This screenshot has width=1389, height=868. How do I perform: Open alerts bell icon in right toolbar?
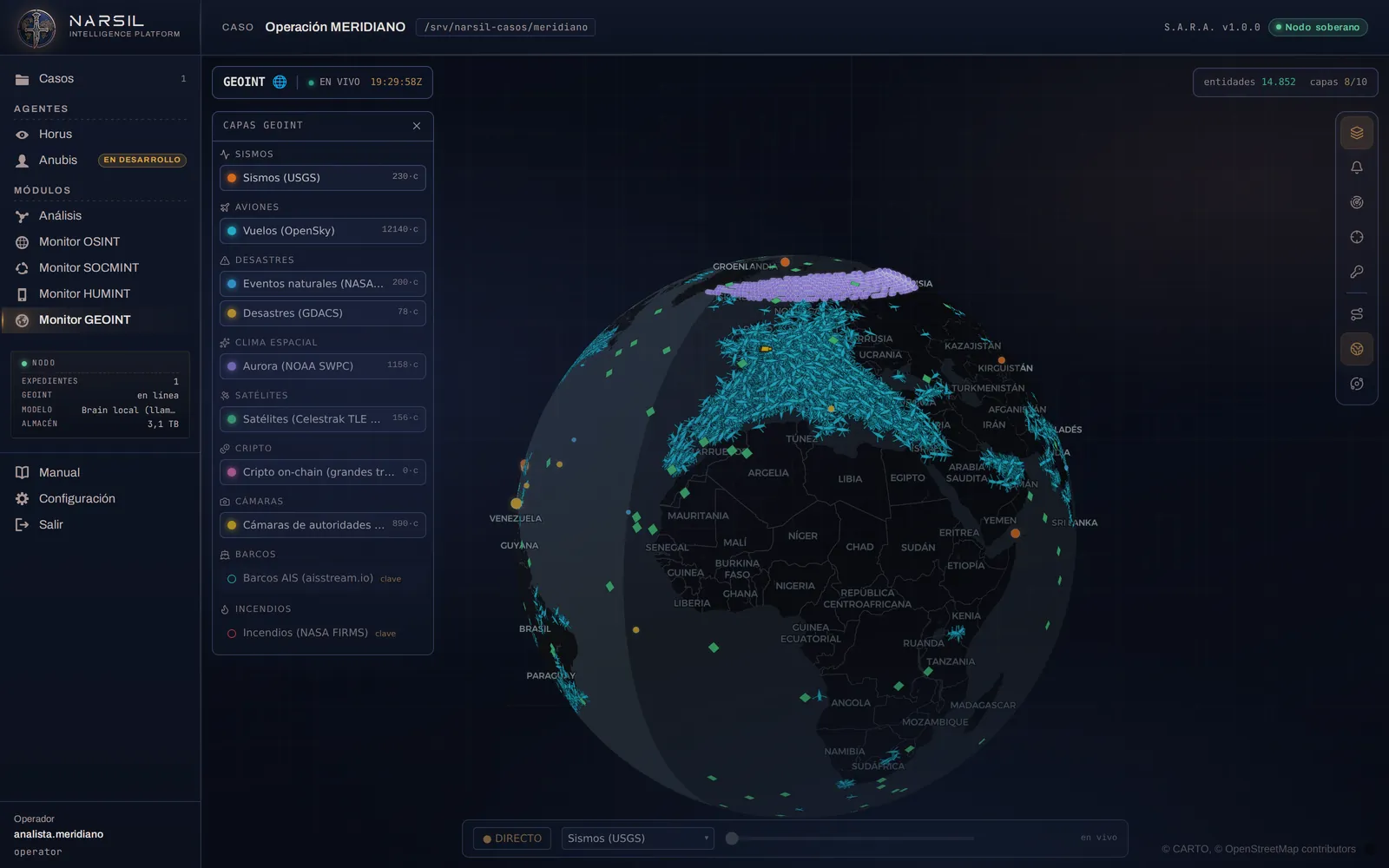click(1357, 168)
